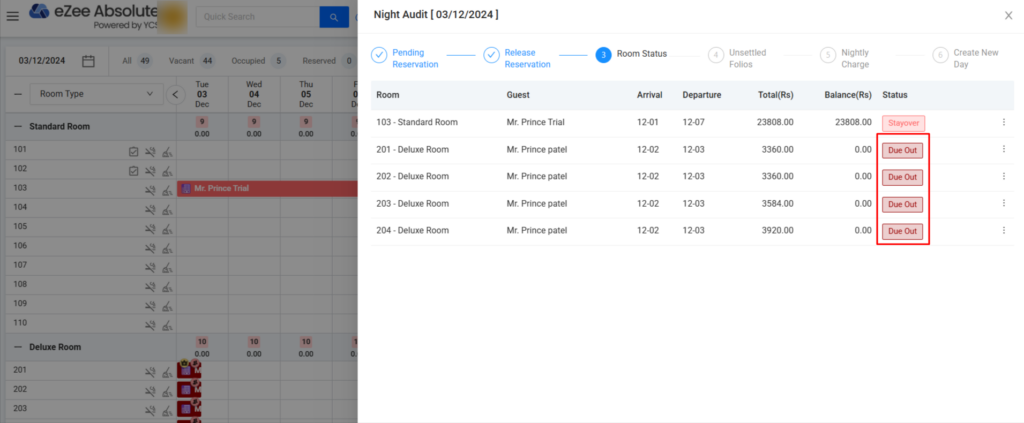Screen dimensions: 1024x423
Task: Click the left arrow to scroll calendar back
Action: click(176, 94)
